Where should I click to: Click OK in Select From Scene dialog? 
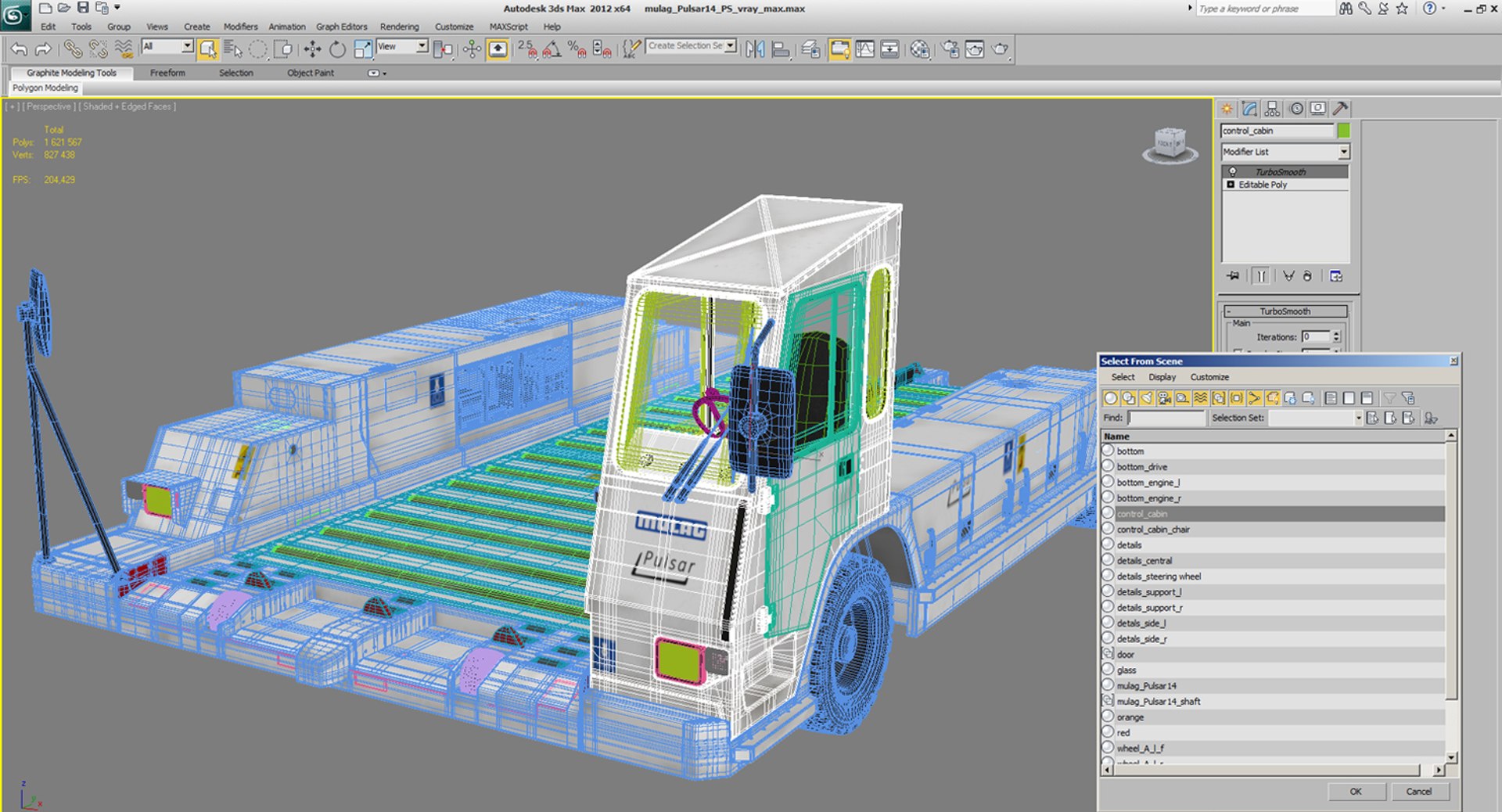point(1356,792)
